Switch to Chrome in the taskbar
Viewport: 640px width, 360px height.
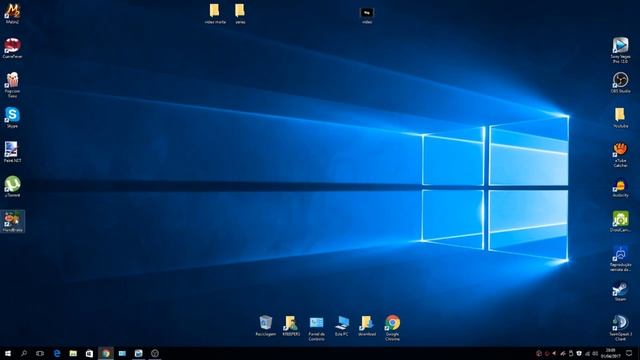tap(106, 353)
